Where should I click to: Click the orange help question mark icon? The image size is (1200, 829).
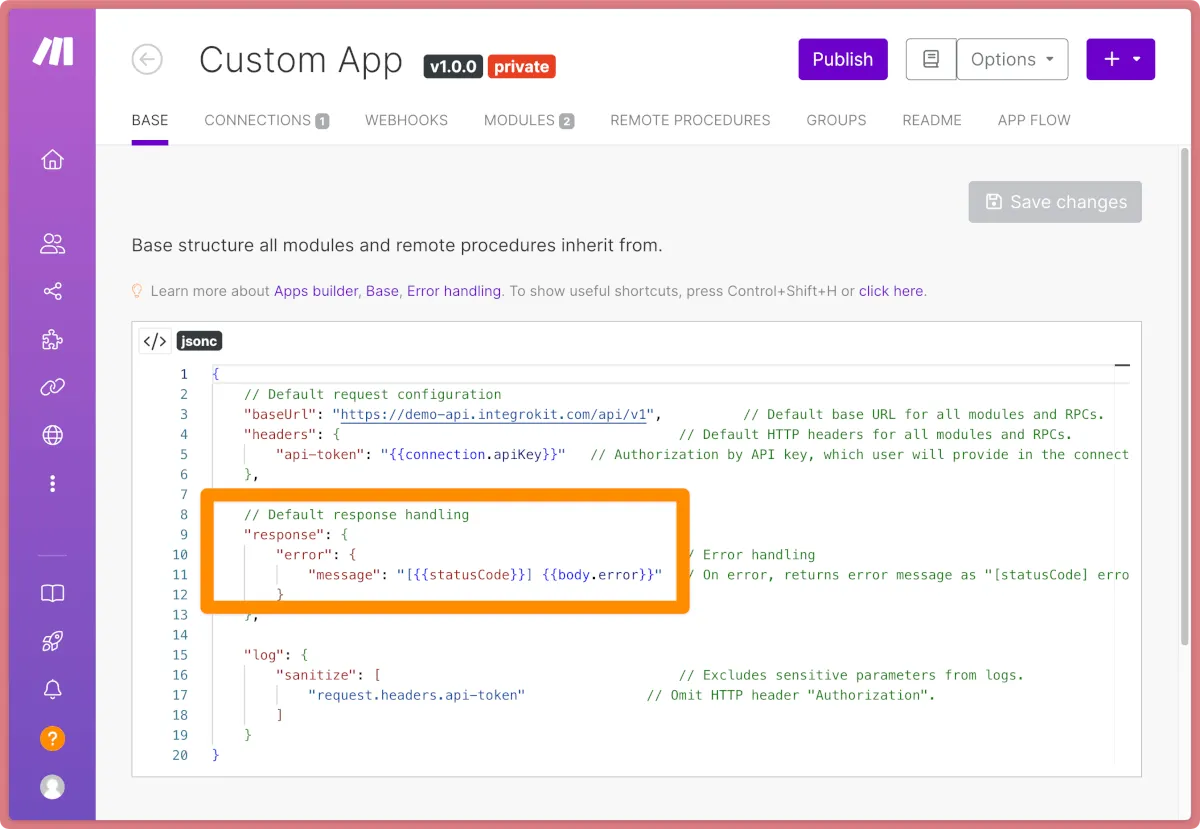click(x=53, y=739)
